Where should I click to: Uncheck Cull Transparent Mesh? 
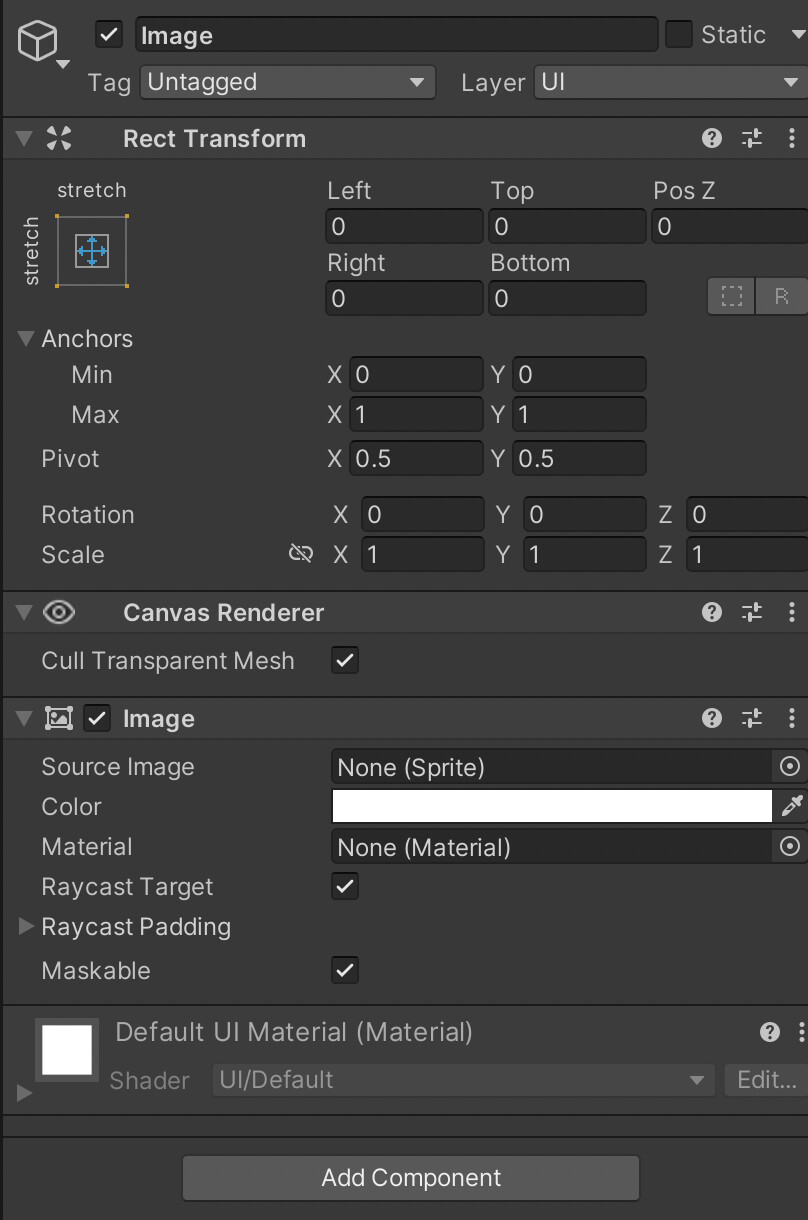pyautogui.click(x=345, y=660)
